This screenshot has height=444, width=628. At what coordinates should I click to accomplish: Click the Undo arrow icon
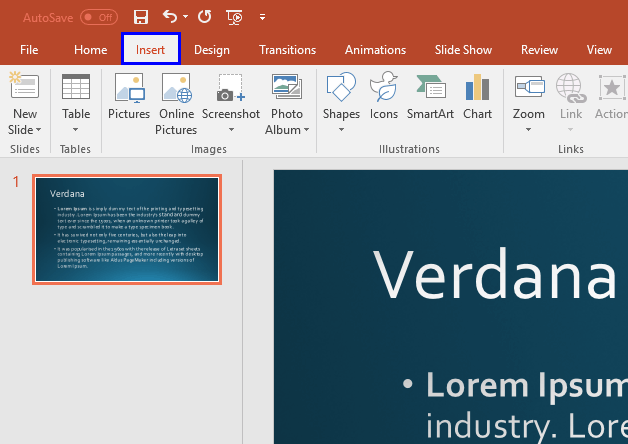(x=170, y=17)
